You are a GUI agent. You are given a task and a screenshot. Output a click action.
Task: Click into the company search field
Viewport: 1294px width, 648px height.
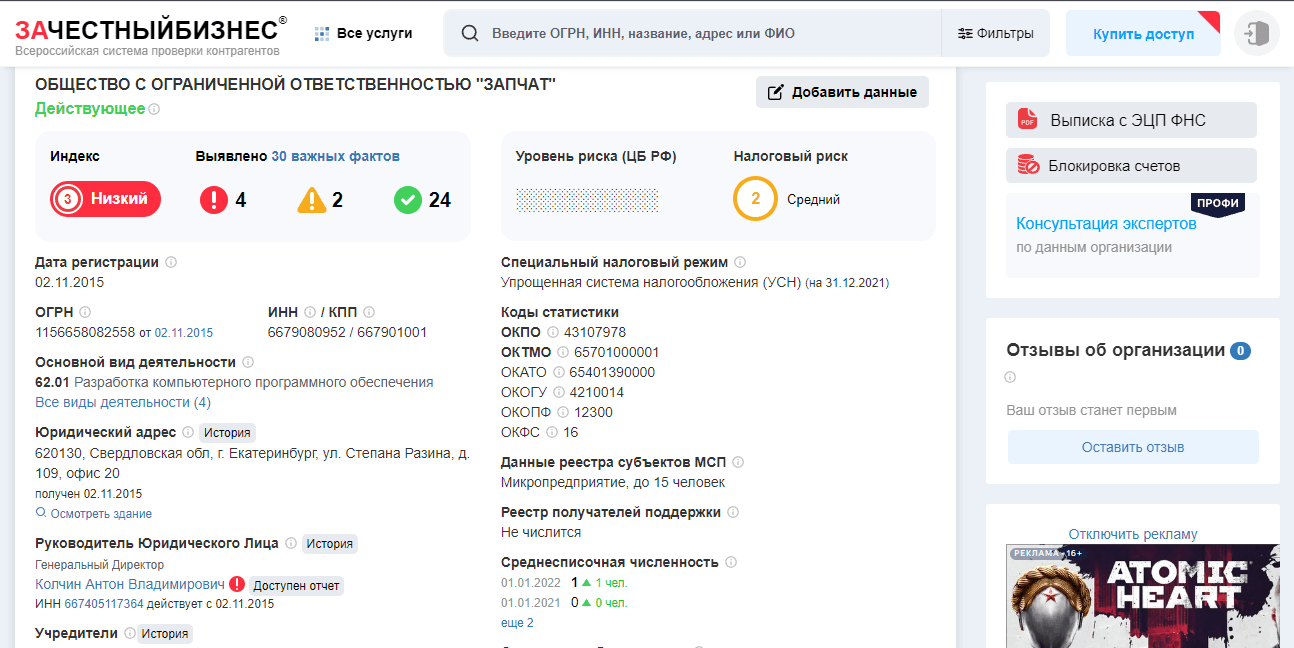click(x=710, y=33)
